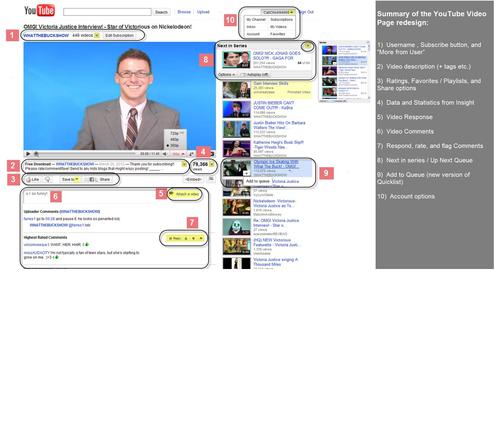Collapse the Next in Series panel arrow
494x426 pixels.
click(308, 46)
